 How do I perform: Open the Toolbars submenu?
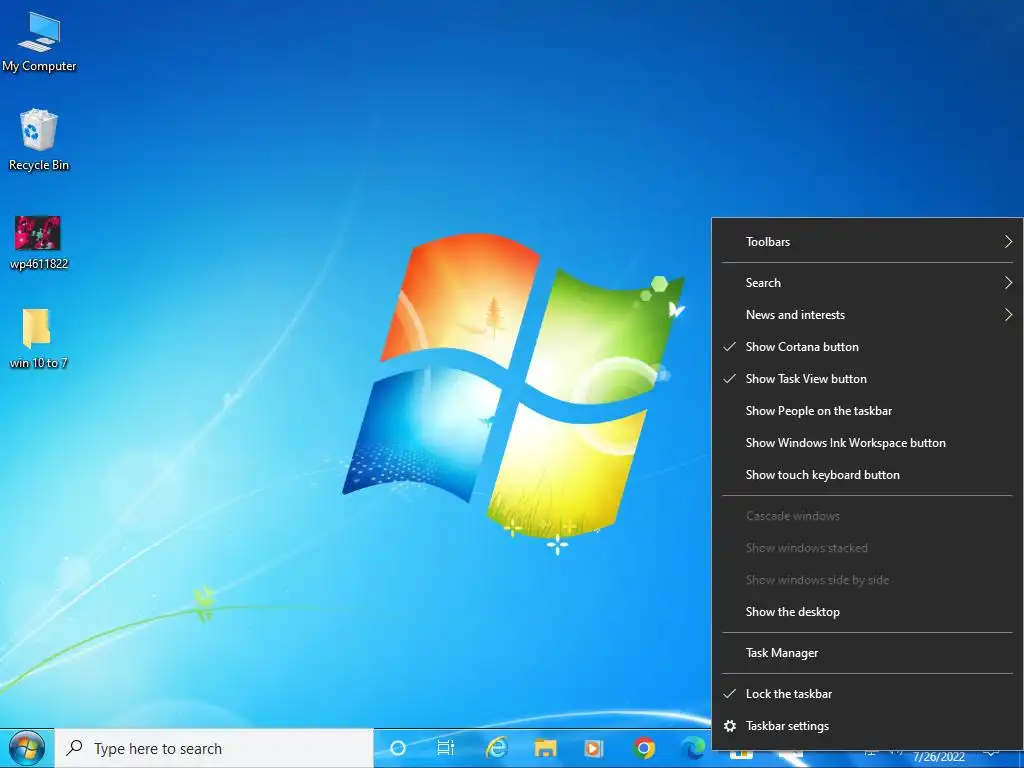point(867,242)
